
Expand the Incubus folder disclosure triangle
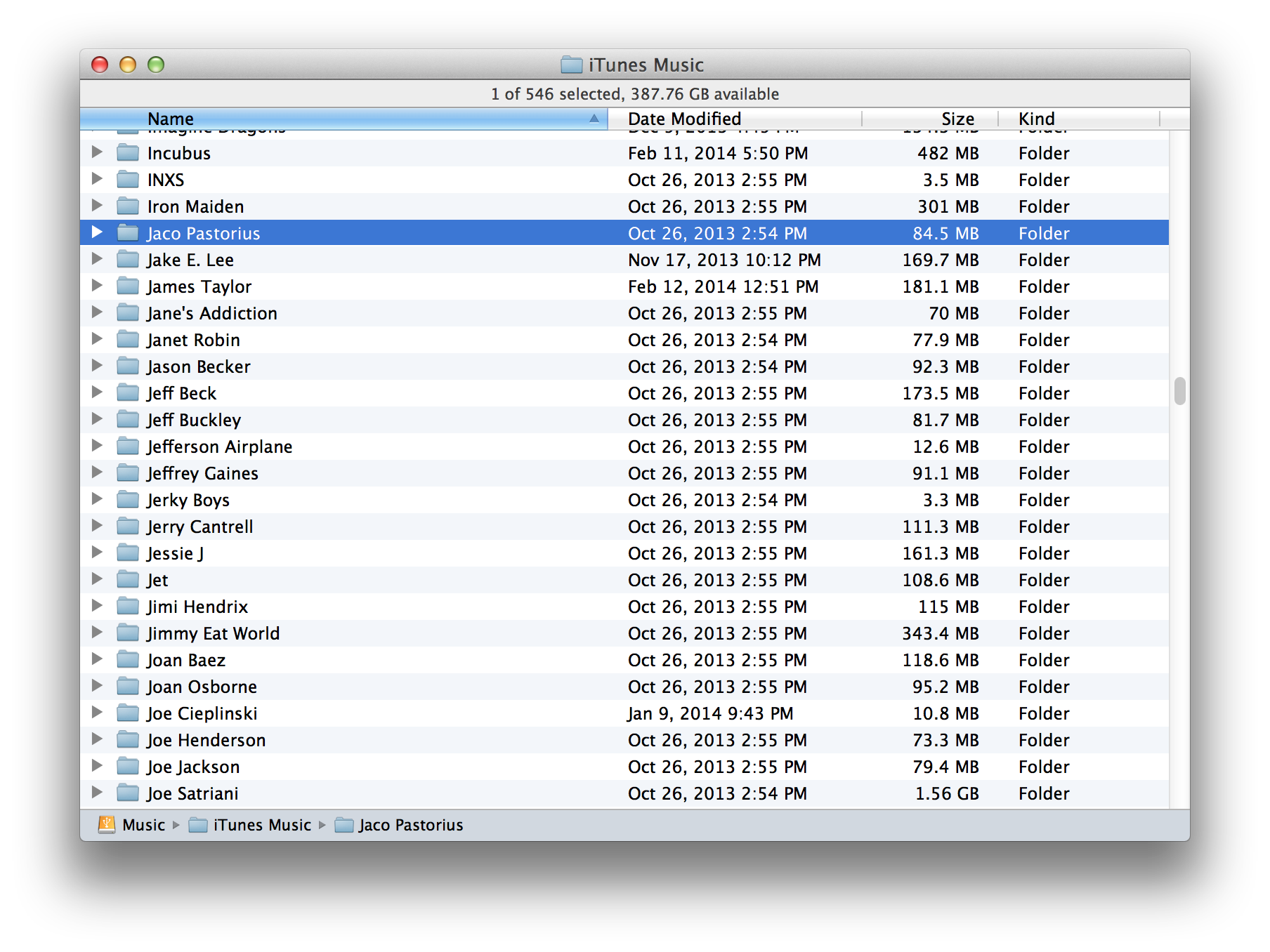[x=97, y=152]
